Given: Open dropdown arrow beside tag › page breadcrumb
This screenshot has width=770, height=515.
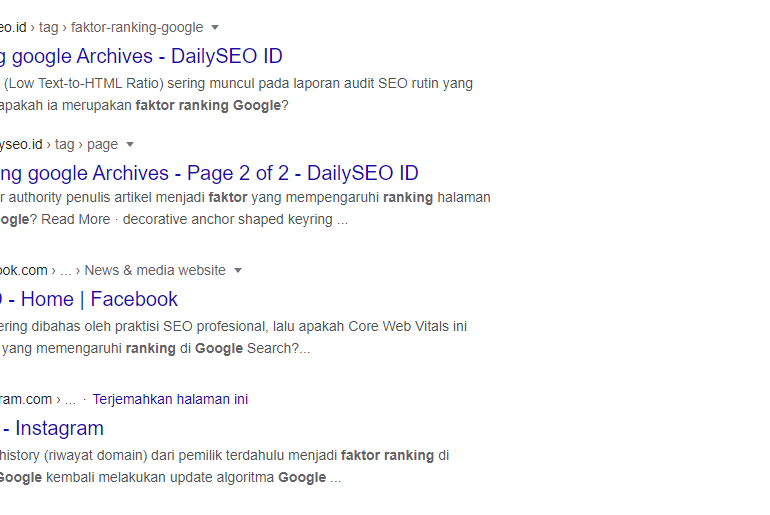Looking at the screenshot, I should point(130,144).
